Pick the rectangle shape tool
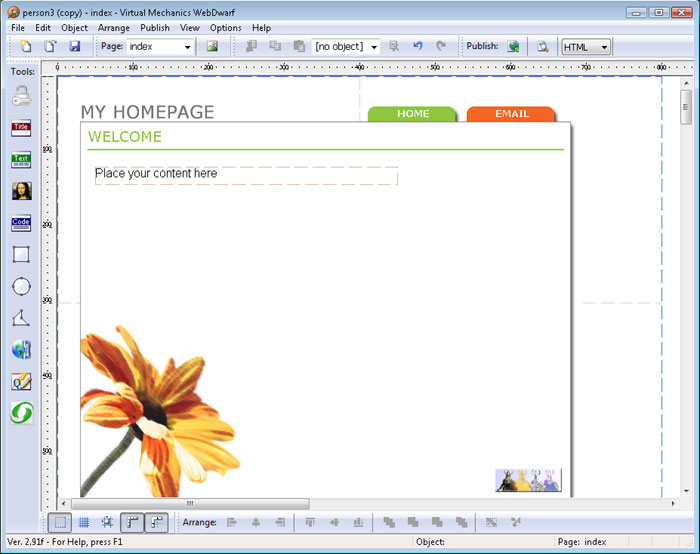The height and width of the screenshot is (554, 700). click(x=21, y=255)
